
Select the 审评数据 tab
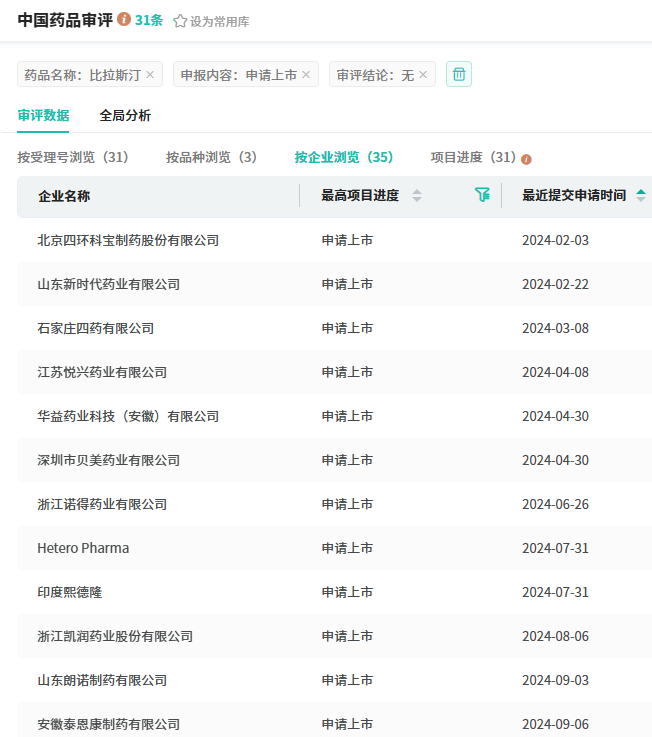(43, 116)
